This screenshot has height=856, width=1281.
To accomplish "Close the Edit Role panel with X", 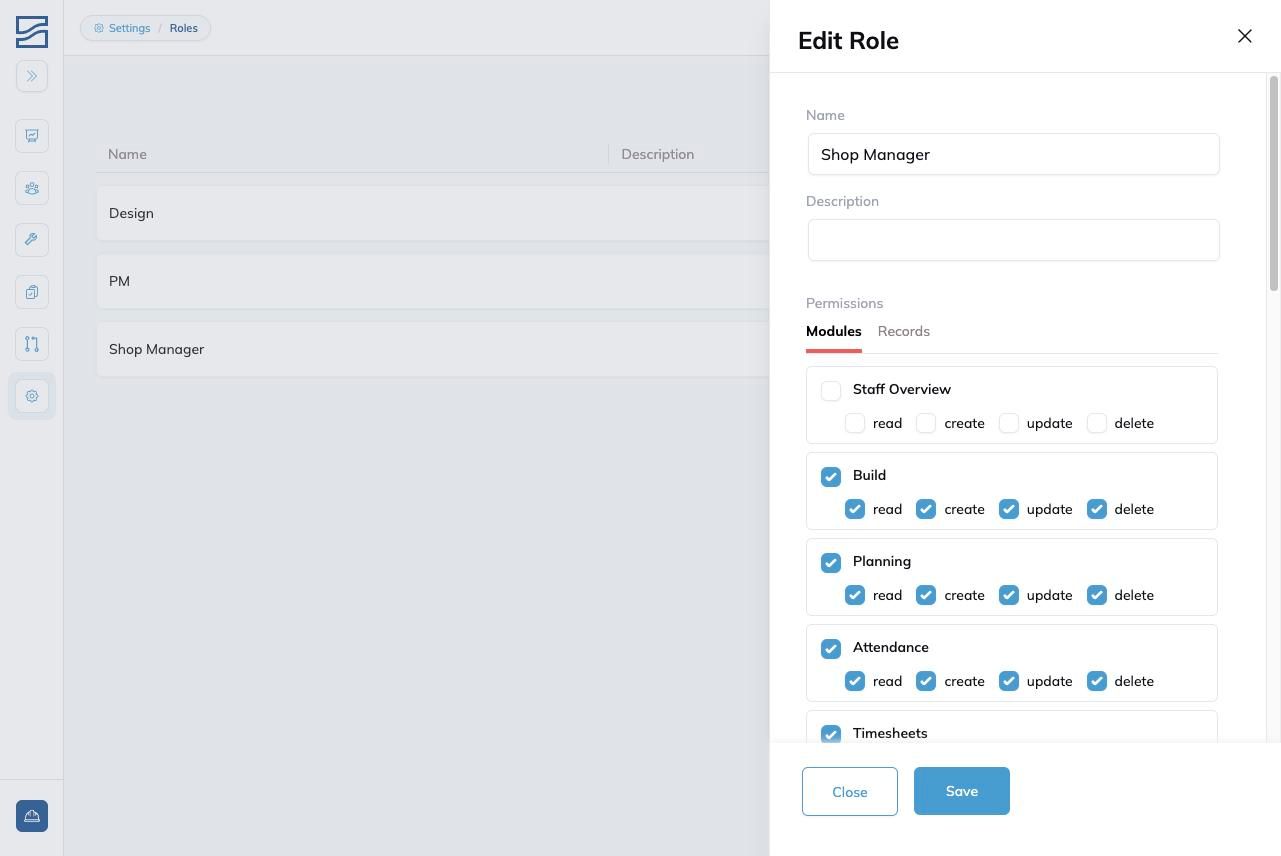I will point(1245,36).
